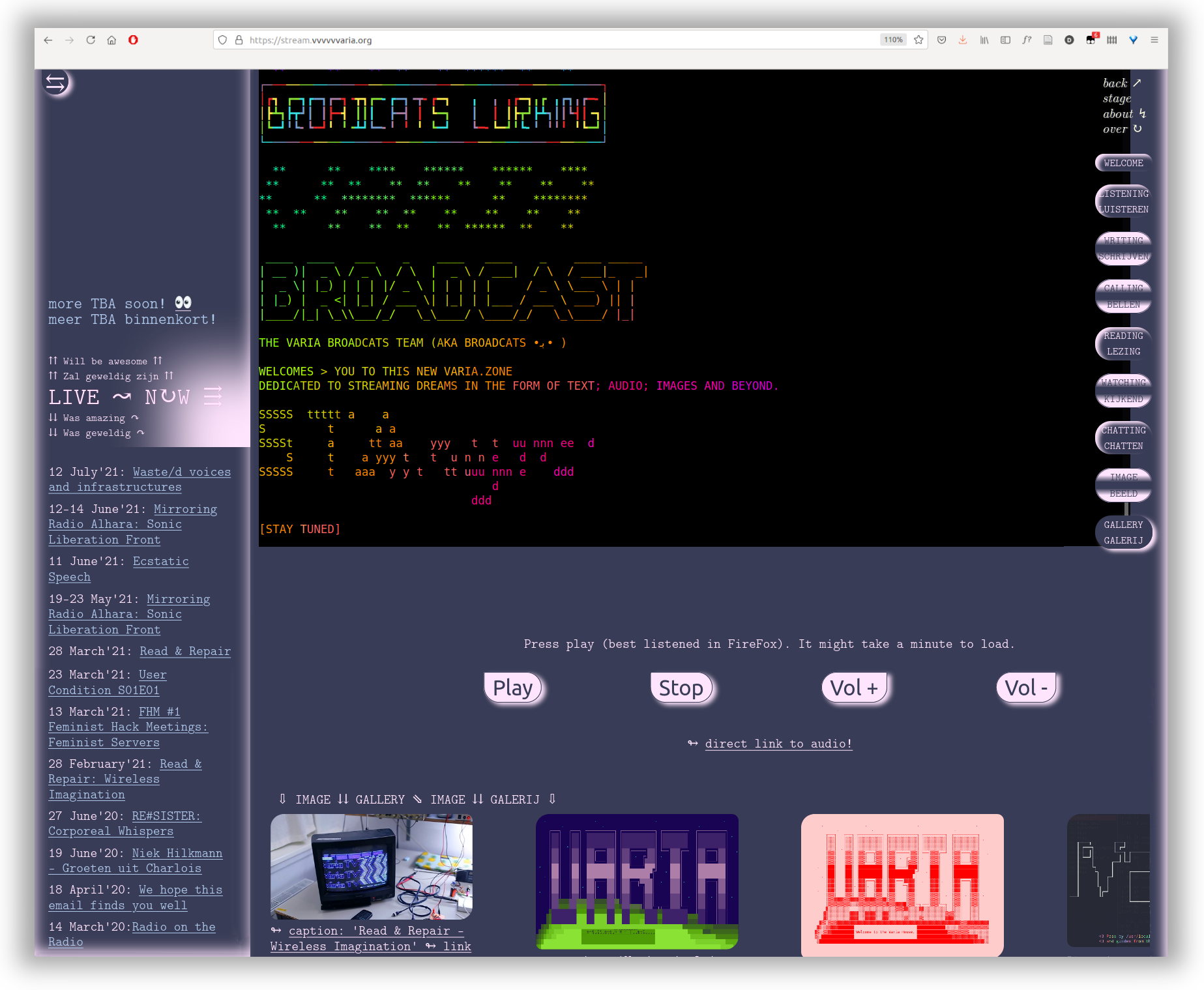Click the fence-shaped extension icon

click(x=1112, y=40)
